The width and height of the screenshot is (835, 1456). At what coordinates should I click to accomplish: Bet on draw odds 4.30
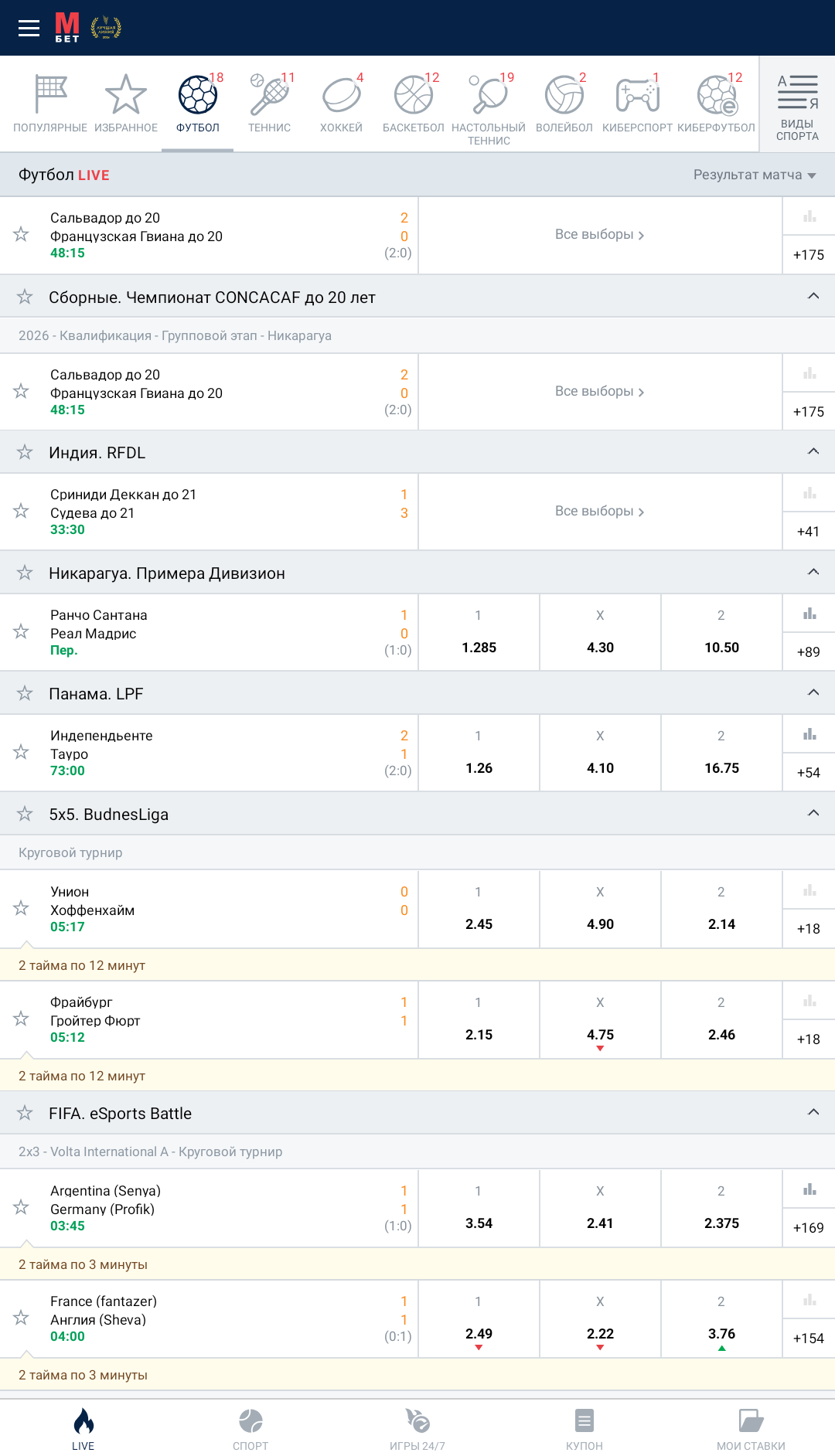coord(600,633)
